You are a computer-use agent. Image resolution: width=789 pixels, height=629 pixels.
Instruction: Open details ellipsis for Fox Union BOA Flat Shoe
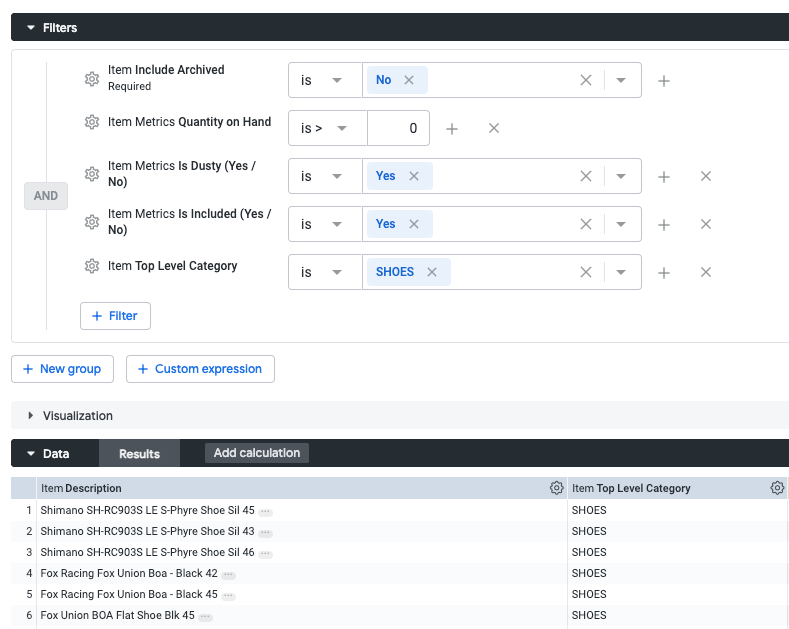pyautogui.click(x=205, y=617)
